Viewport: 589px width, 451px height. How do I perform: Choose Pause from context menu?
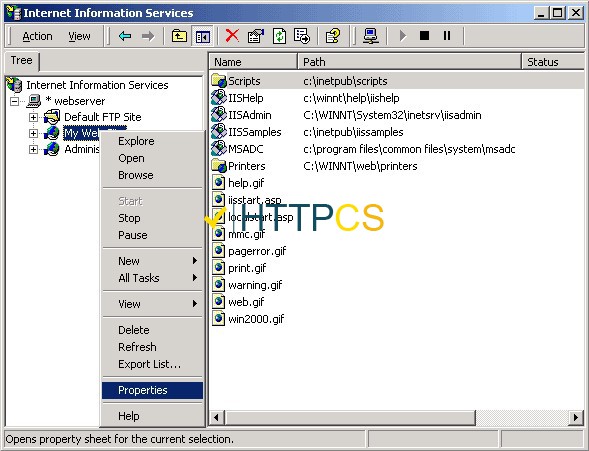(x=133, y=235)
